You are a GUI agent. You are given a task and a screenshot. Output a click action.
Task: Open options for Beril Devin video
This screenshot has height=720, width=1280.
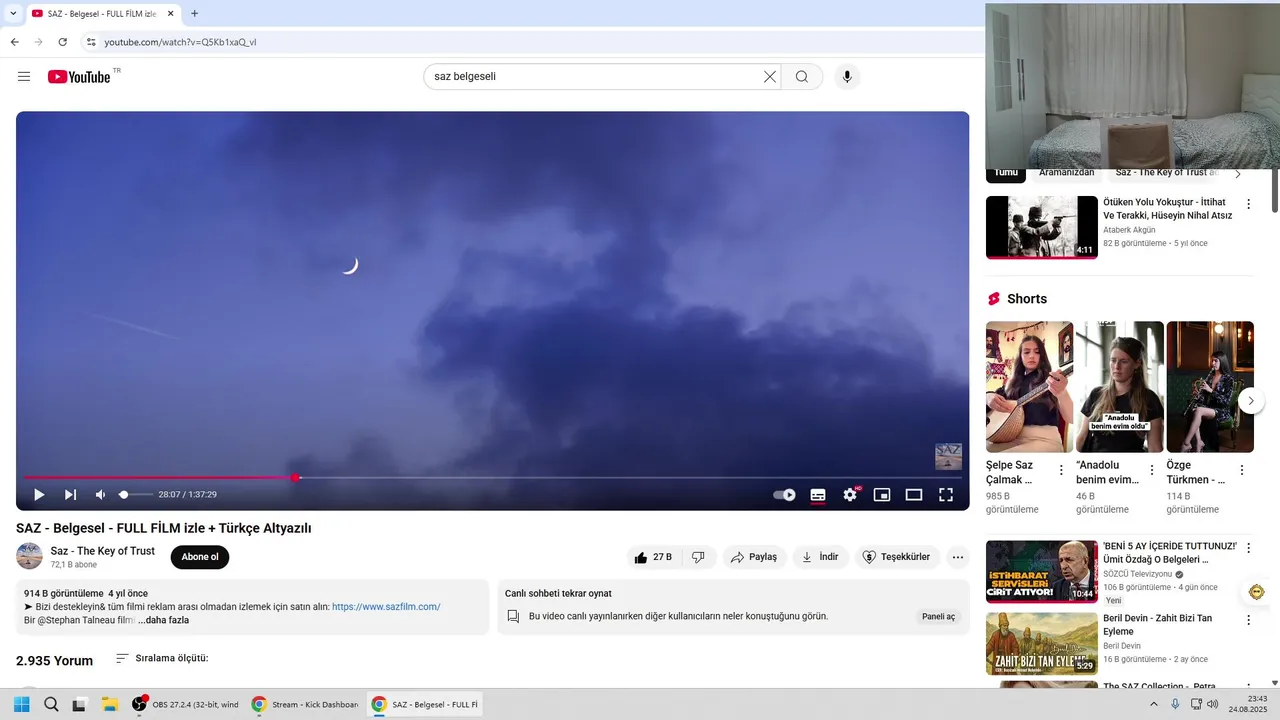point(1248,620)
